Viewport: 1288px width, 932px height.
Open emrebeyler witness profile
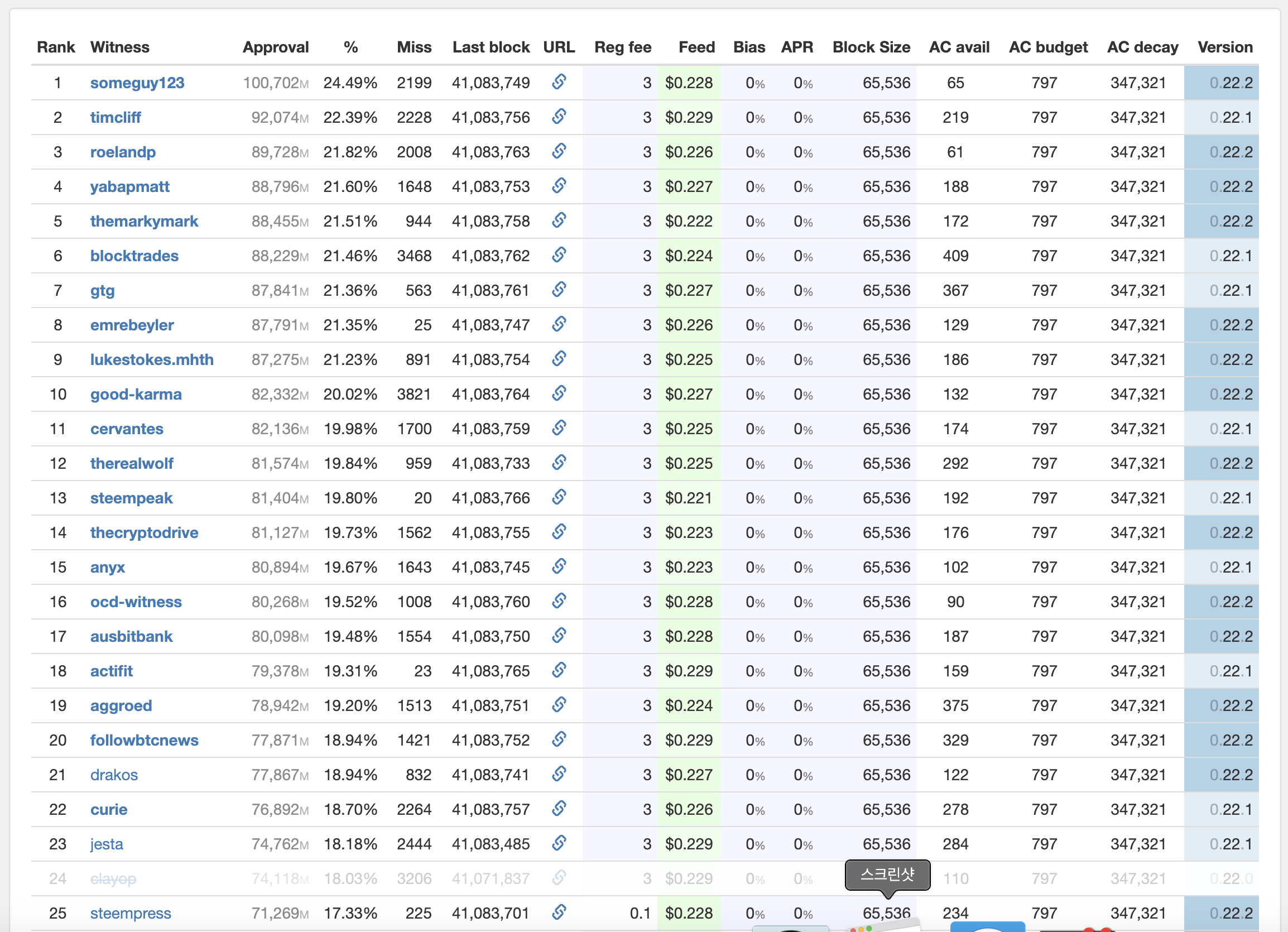pos(132,325)
